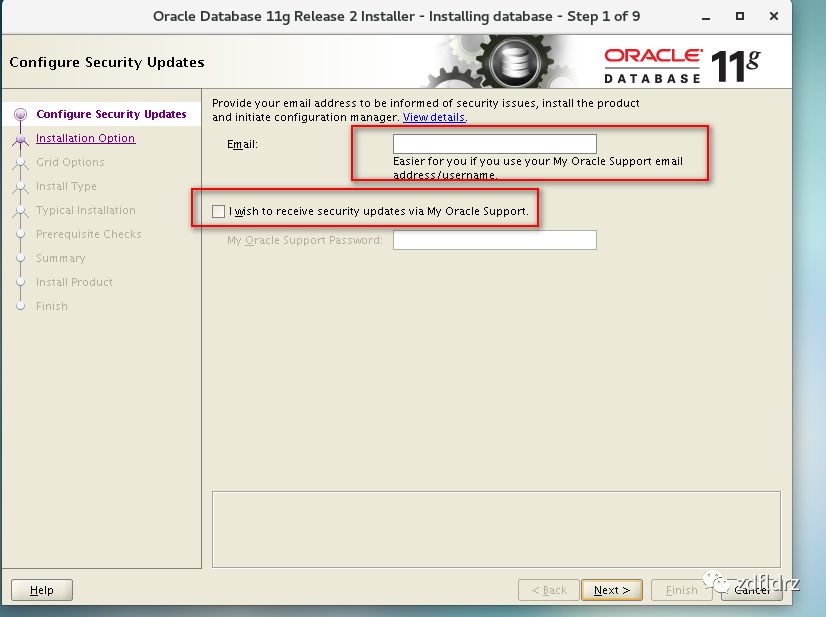Click the Help button
The height and width of the screenshot is (617, 826).
[x=42, y=590]
